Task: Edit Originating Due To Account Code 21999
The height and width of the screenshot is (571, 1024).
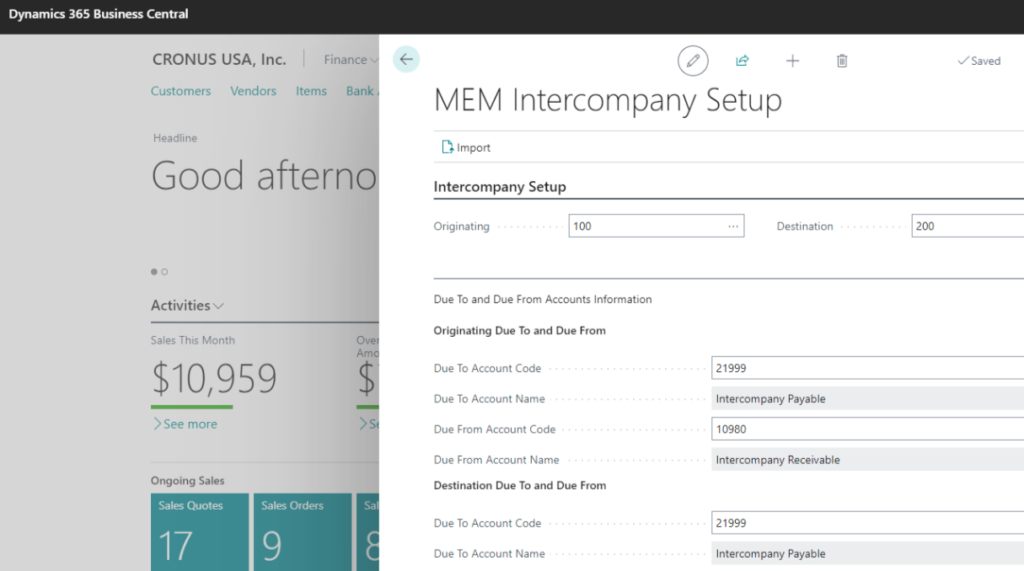Action: [x=867, y=368]
